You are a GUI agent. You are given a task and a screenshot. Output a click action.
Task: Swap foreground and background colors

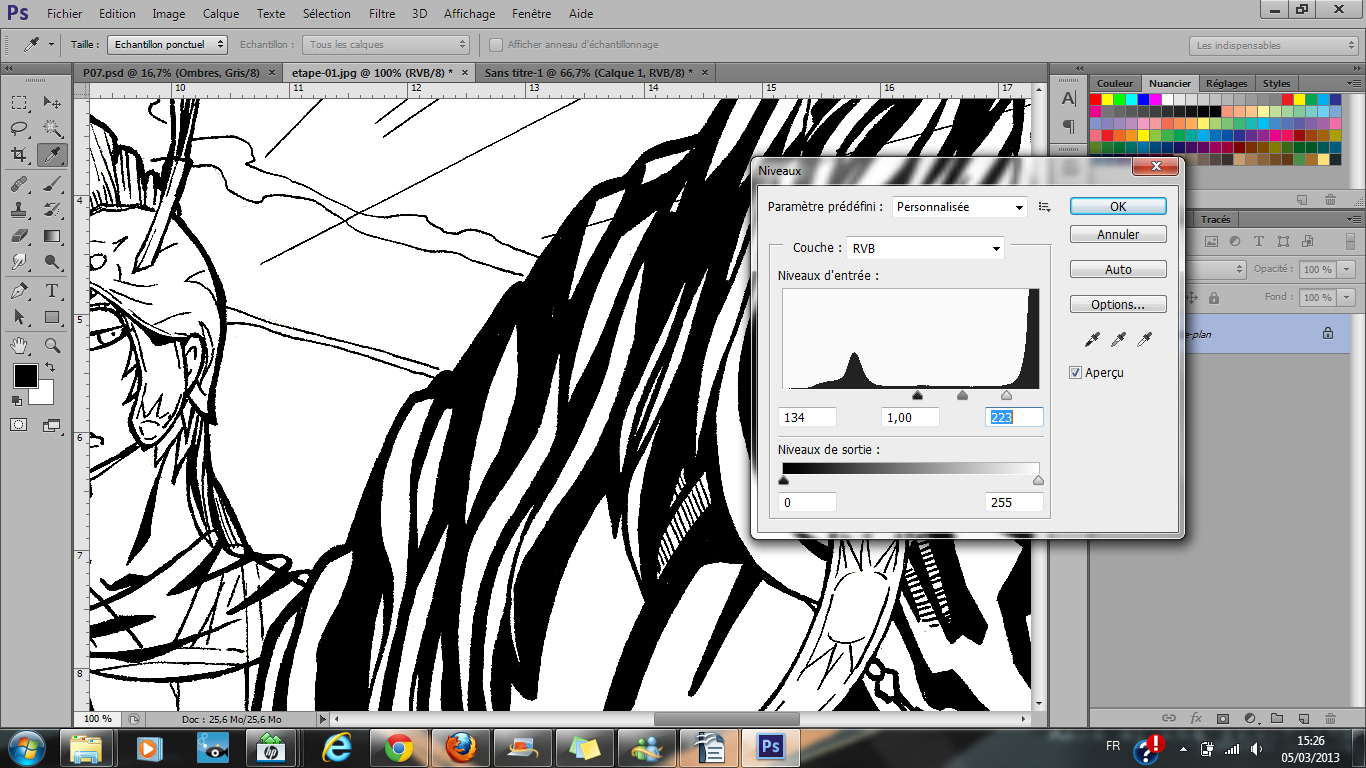[x=50, y=368]
